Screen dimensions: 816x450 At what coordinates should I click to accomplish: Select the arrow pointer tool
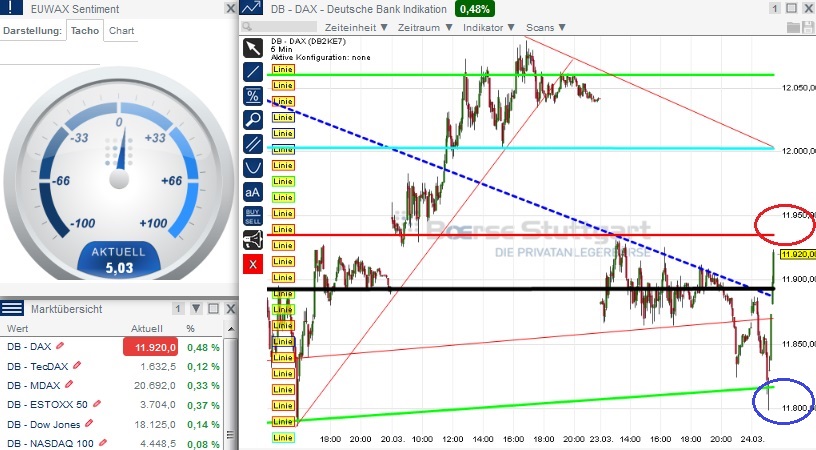click(x=253, y=48)
